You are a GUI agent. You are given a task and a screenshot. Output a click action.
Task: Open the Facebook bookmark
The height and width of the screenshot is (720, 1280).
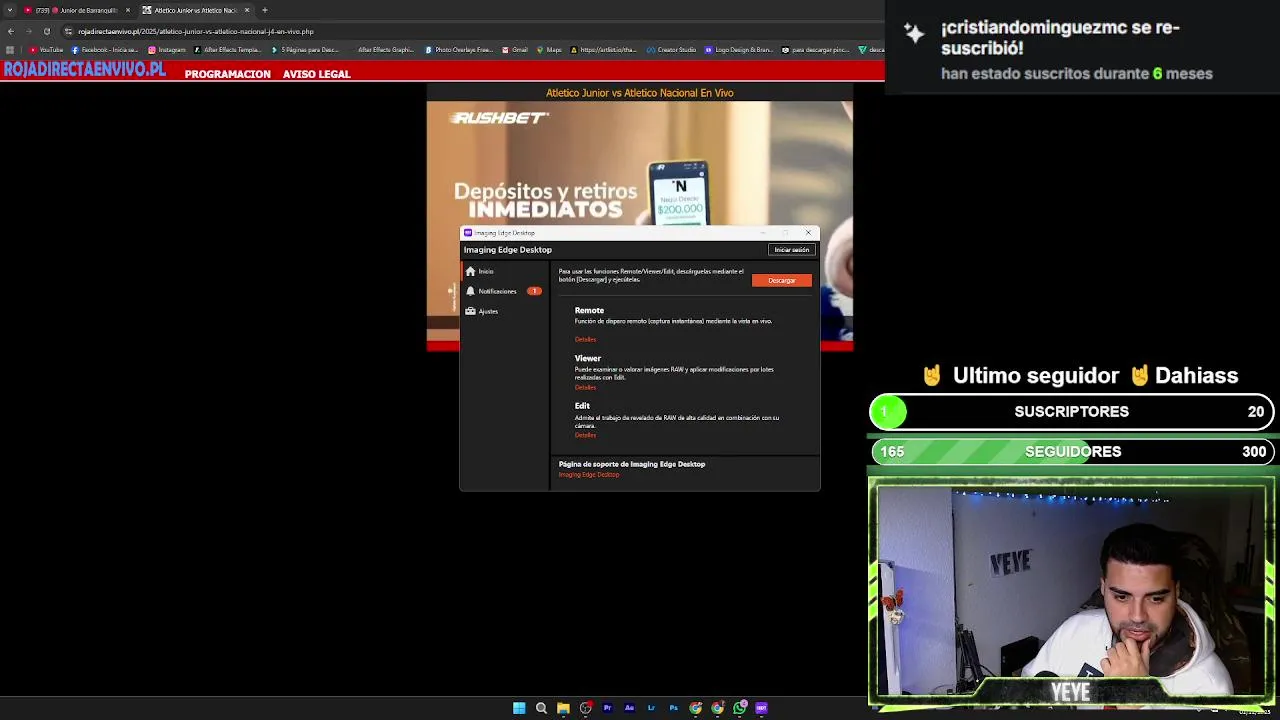(105, 50)
